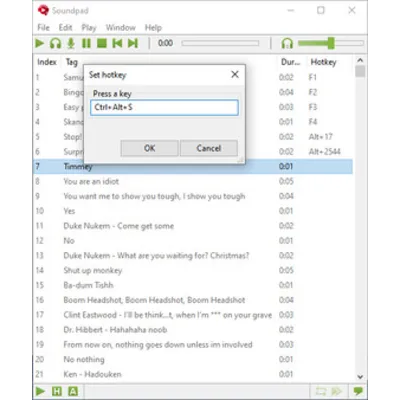Toggle the repeat loop icon
The height and width of the screenshot is (400, 400).
pyautogui.click(x=321, y=391)
